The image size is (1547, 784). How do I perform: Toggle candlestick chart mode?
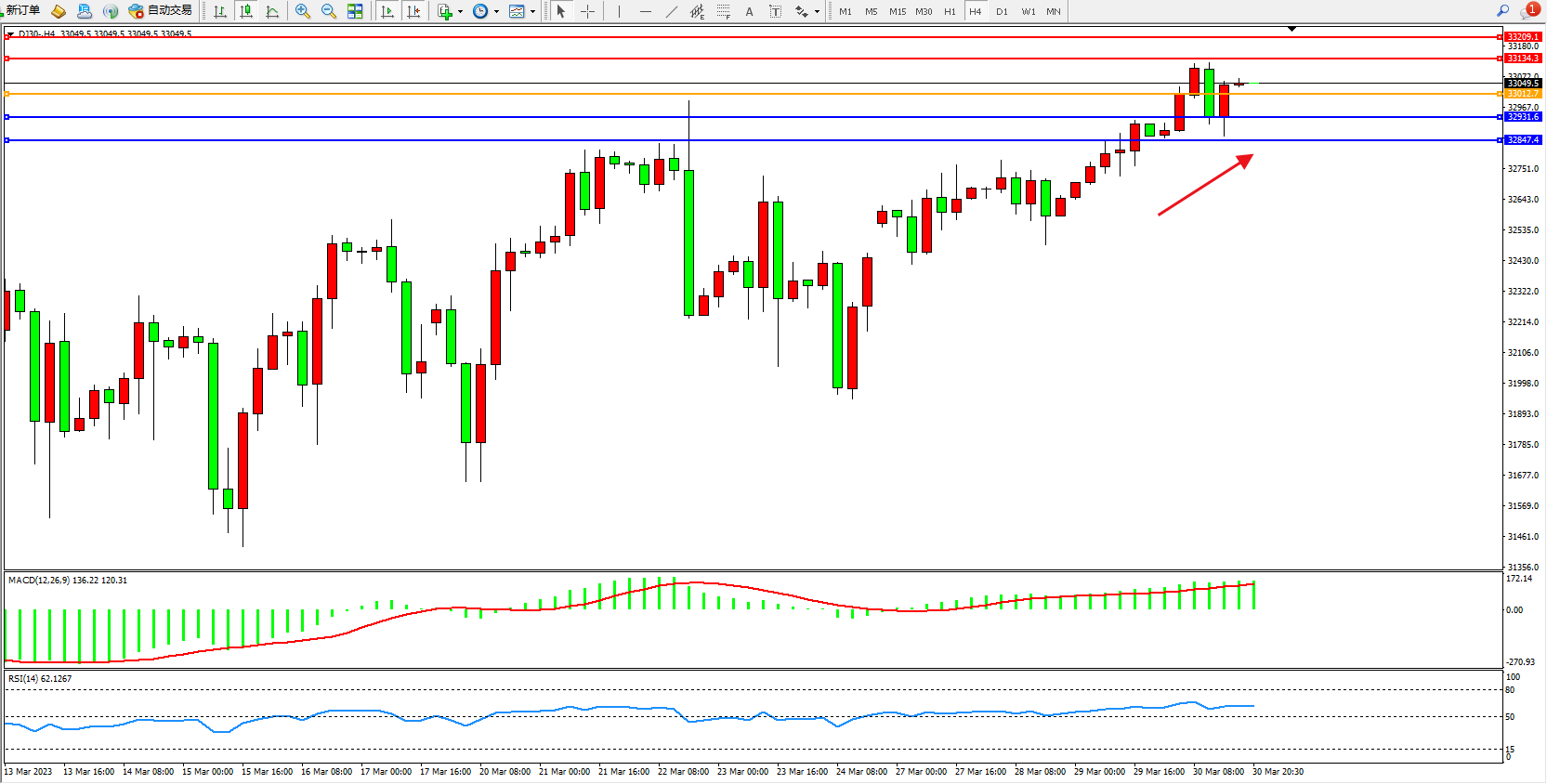pyautogui.click(x=246, y=11)
